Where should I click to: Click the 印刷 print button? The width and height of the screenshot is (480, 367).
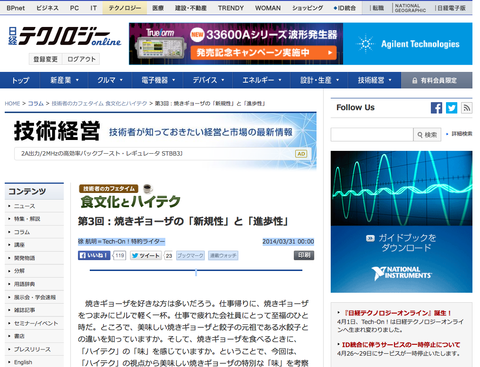(304, 255)
